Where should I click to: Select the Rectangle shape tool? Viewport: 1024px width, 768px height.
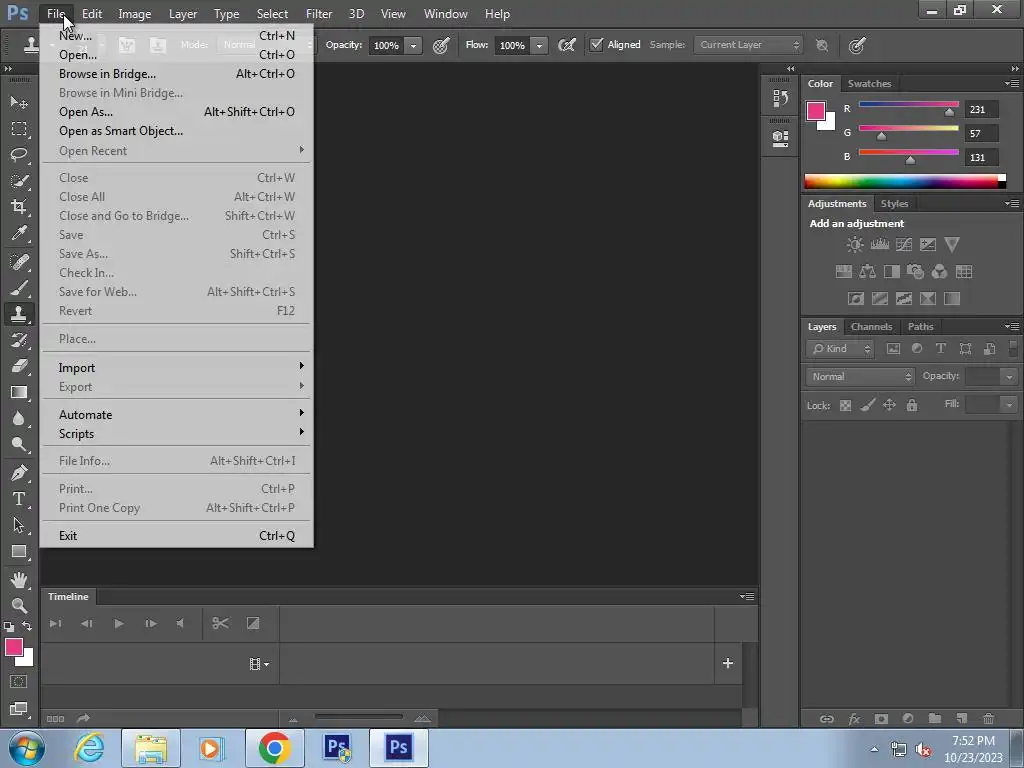coord(19,552)
